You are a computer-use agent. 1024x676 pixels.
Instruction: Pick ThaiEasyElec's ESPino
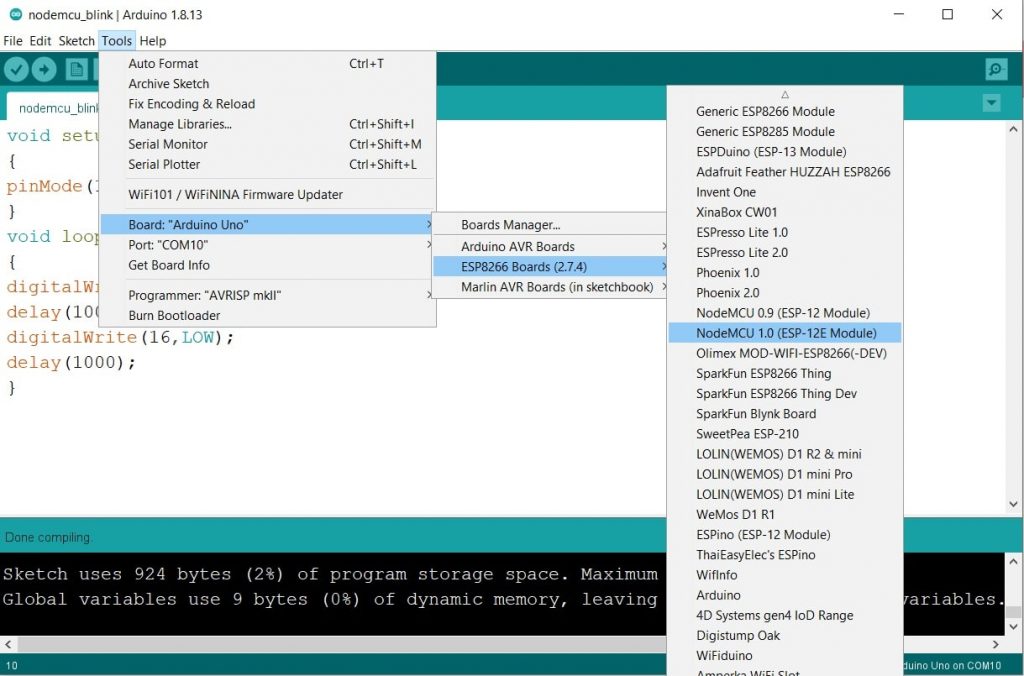point(785,555)
